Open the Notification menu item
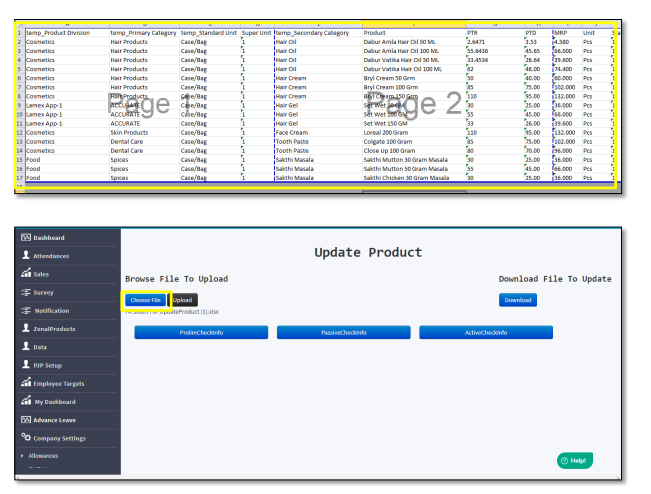Image resolution: width=651 pixels, height=494 pixels. click(x=52, y=311)
